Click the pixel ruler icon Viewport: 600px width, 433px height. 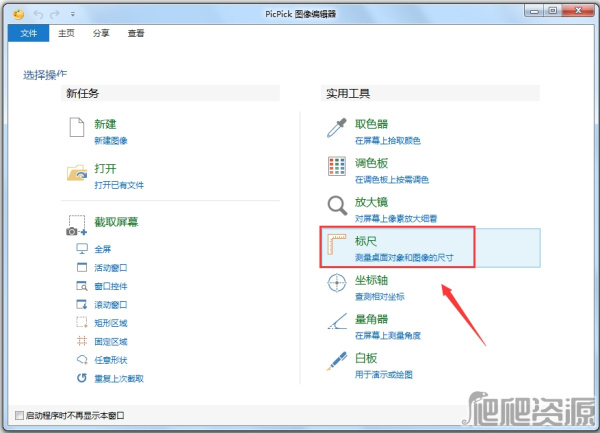coord(336,244)
